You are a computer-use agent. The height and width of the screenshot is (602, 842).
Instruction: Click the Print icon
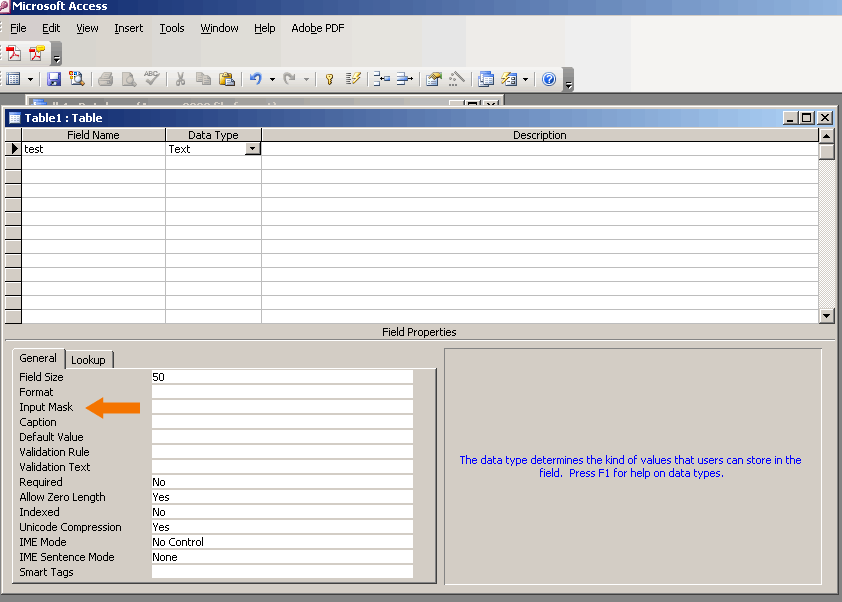106,79
